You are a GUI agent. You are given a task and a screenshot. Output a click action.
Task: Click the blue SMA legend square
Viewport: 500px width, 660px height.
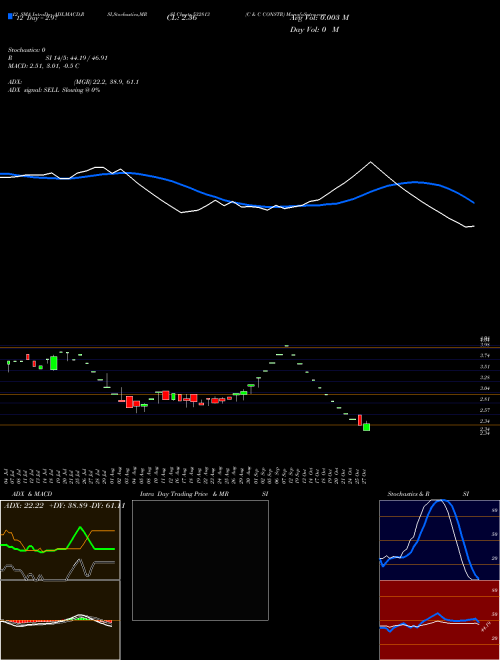(10, 16)
